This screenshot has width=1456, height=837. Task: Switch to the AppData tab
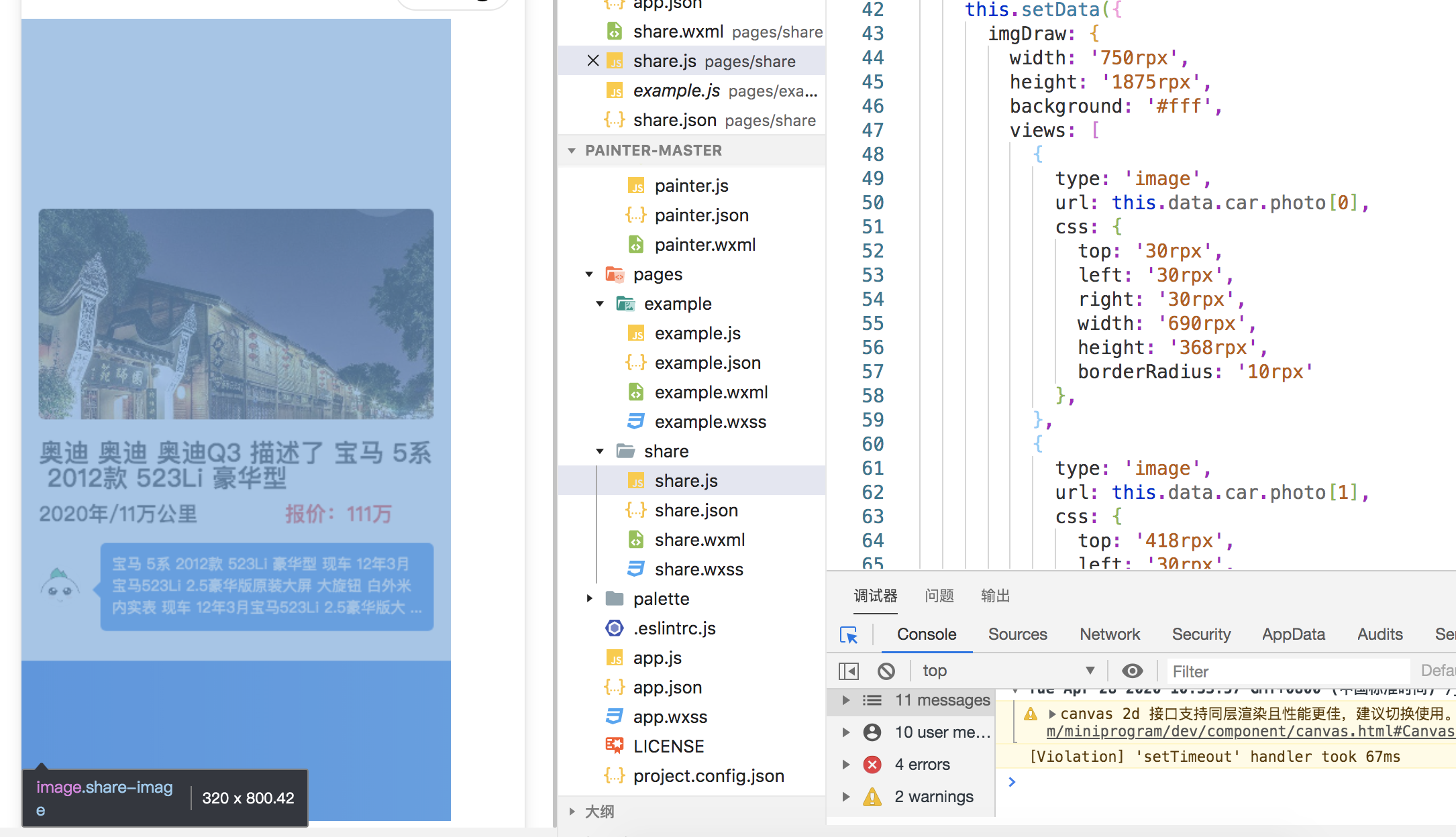click(1294, 634)
